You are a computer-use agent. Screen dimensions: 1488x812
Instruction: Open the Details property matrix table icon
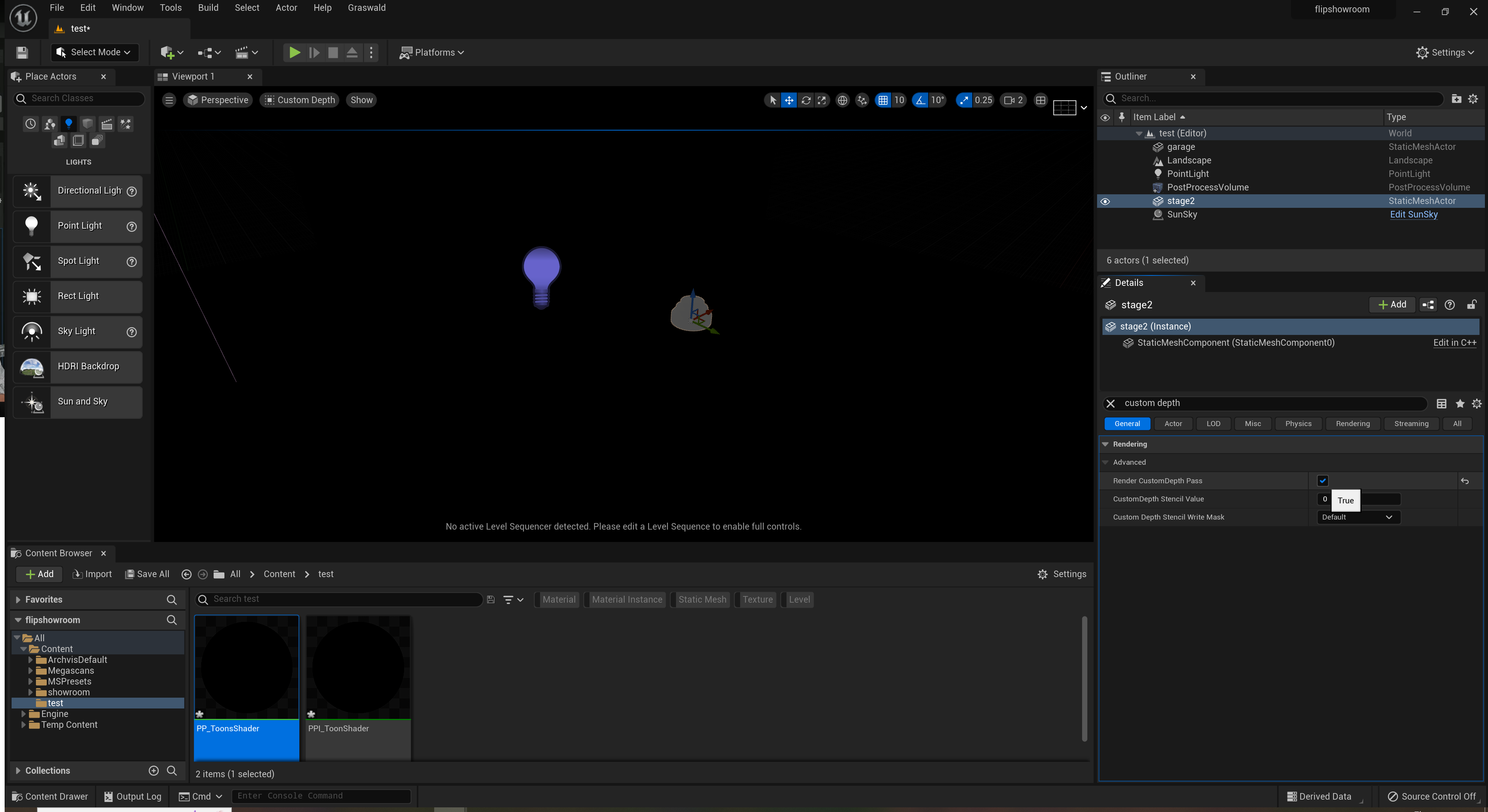tap(1441, 403)
